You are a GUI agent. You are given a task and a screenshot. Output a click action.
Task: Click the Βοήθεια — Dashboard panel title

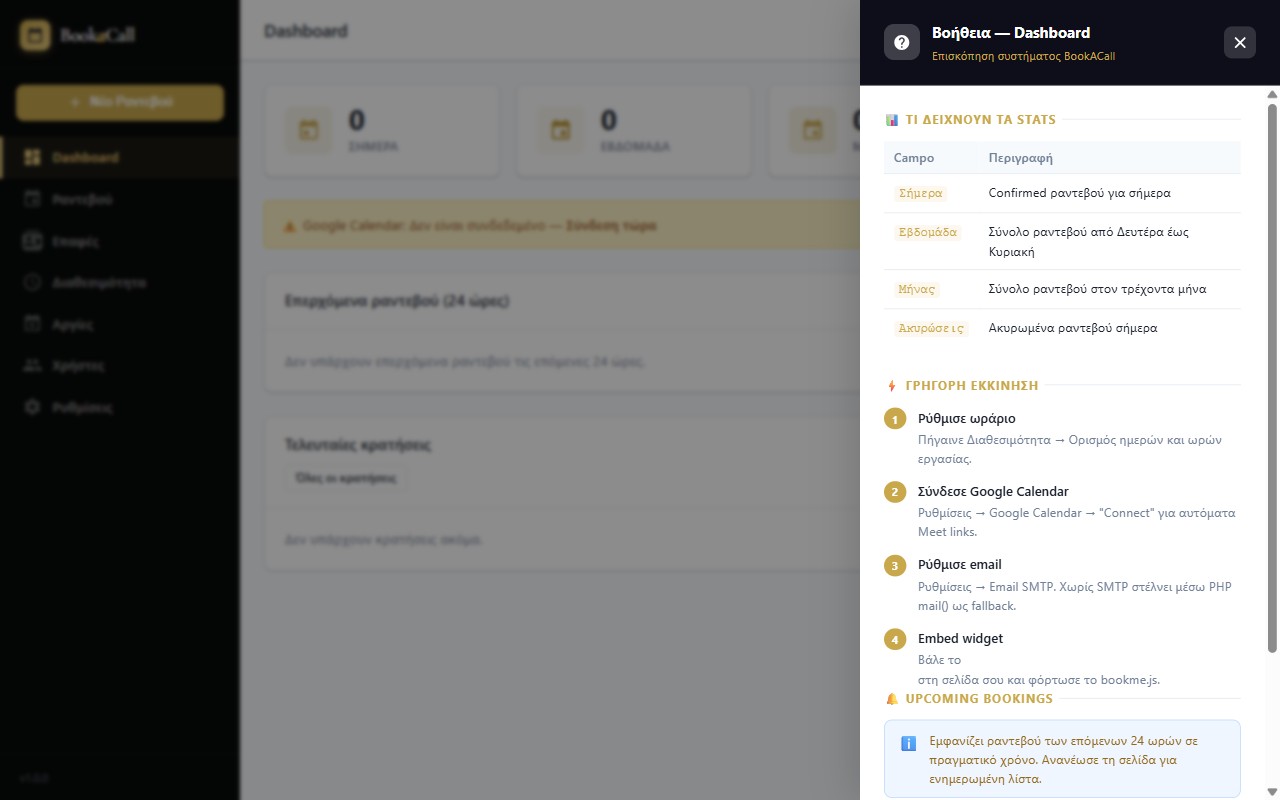click(x=1011, y=33)
